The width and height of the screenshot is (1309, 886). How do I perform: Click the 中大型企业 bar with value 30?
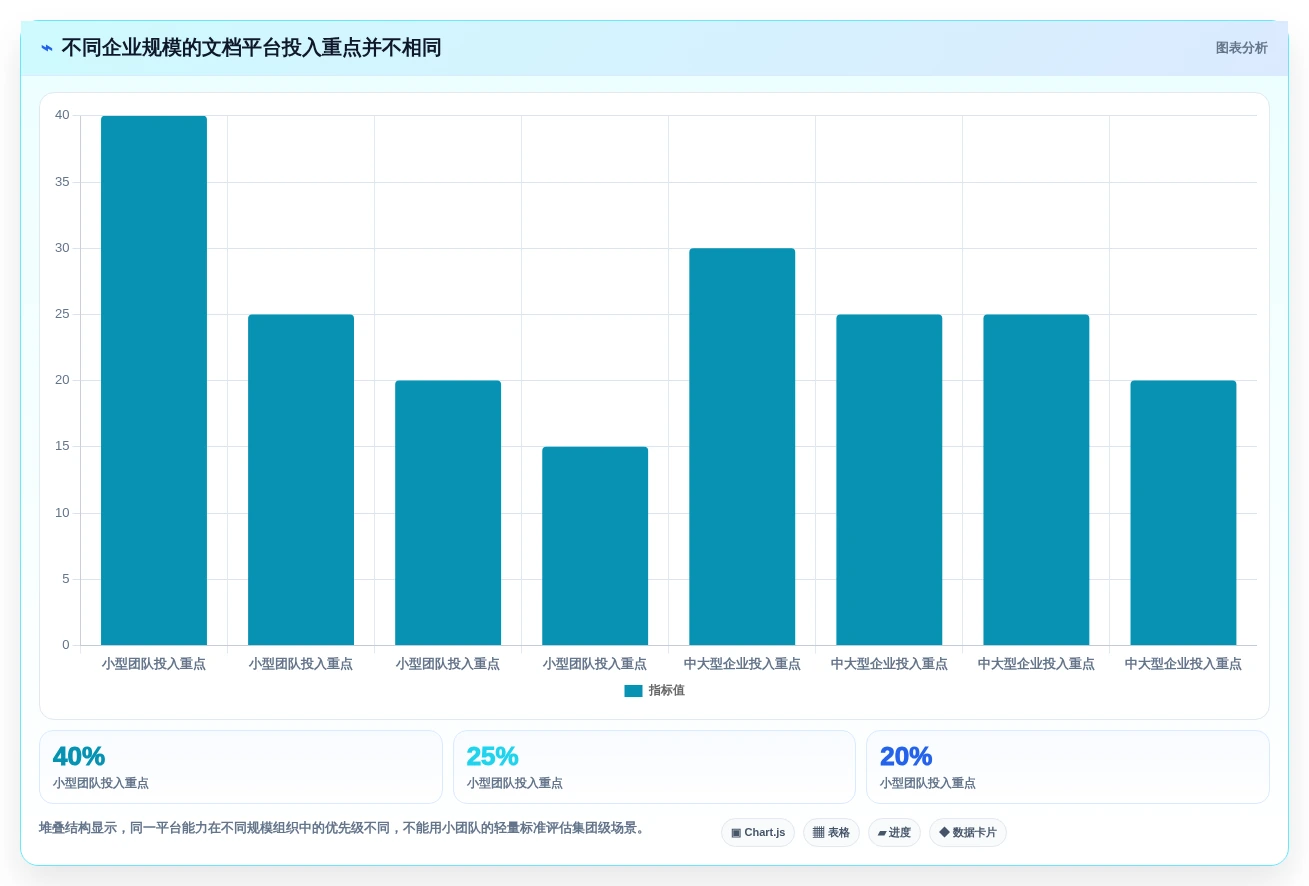[742, 447]
